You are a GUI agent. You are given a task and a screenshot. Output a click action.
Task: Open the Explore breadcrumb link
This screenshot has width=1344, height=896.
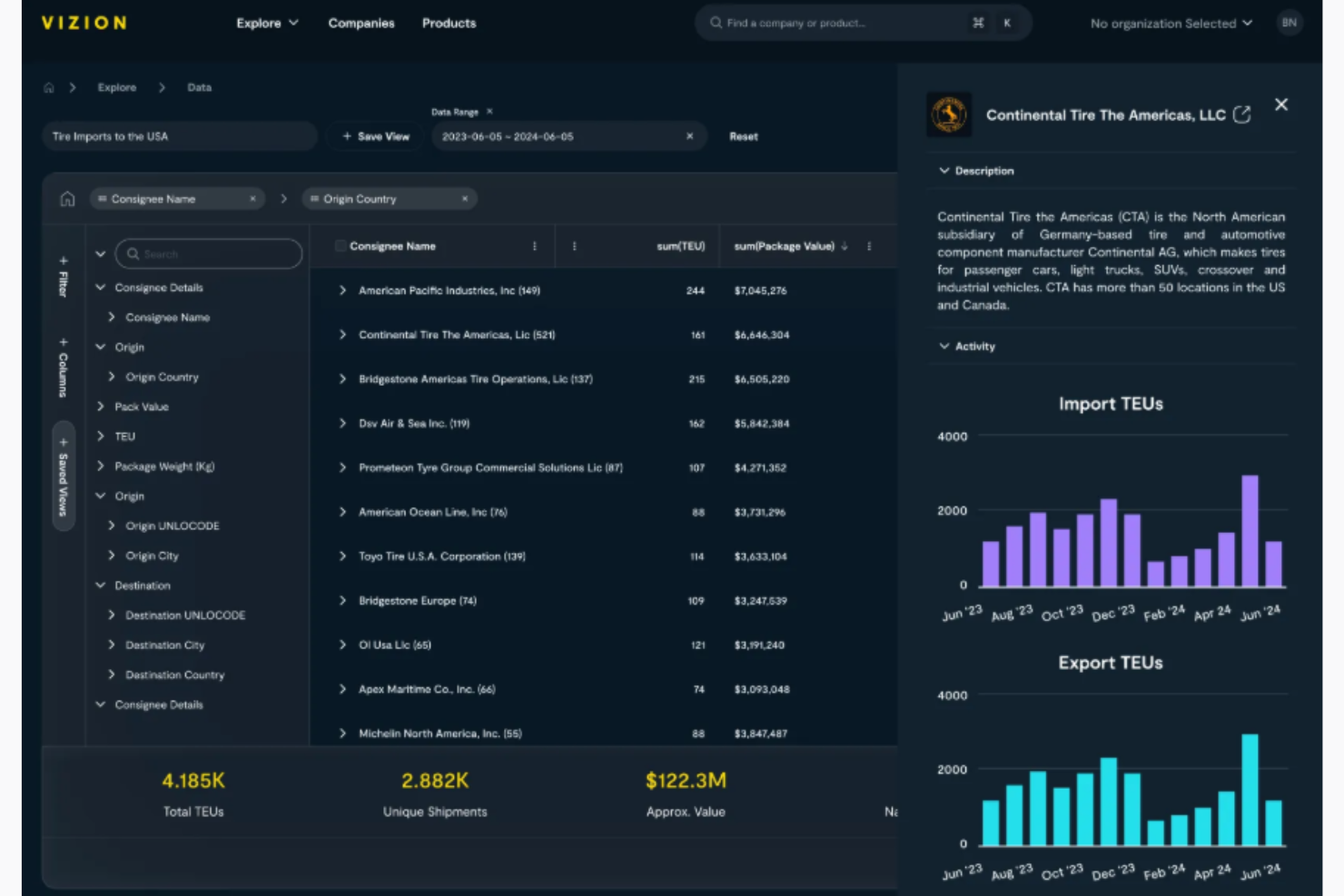[117, 88]
